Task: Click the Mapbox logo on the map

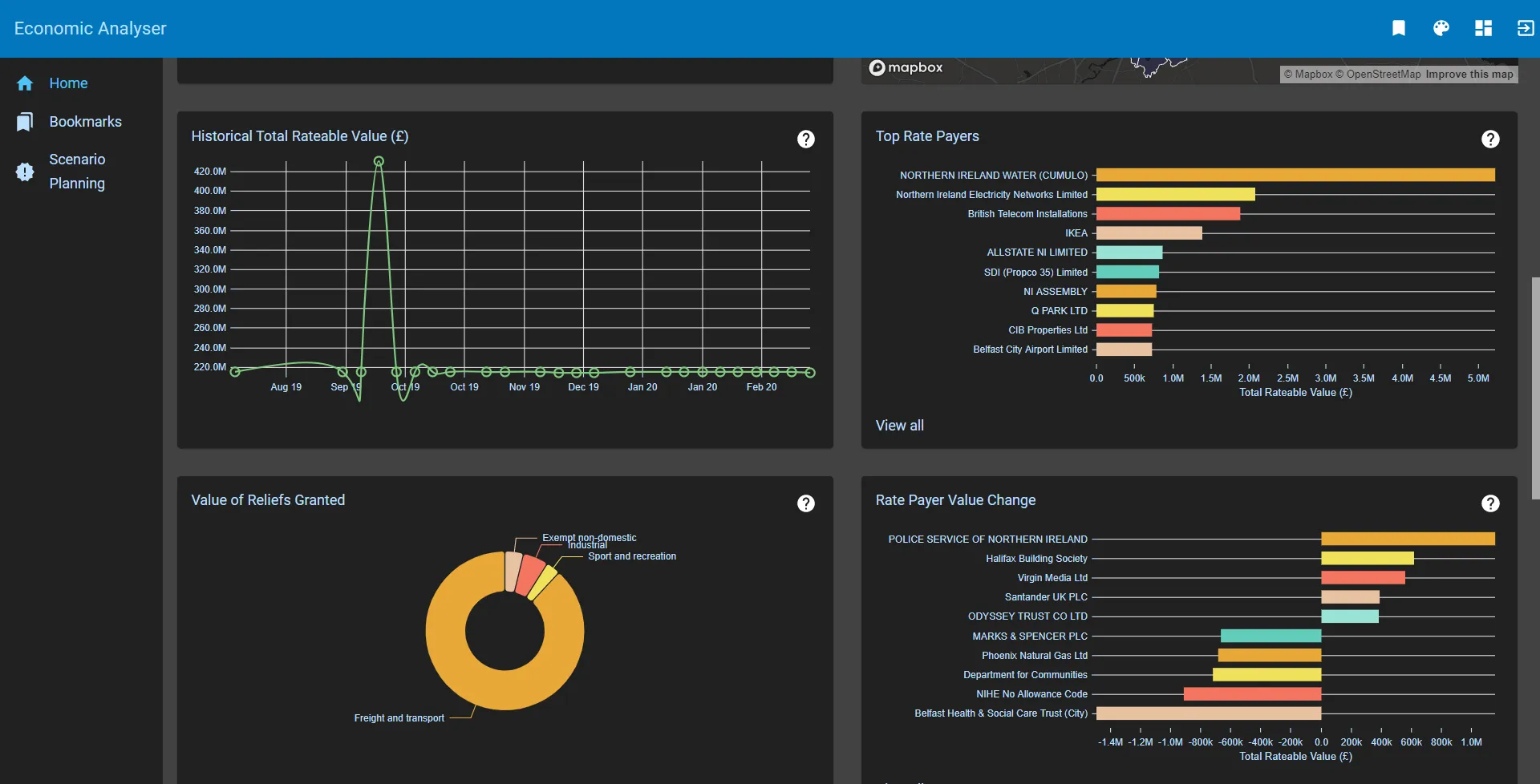Action: tap(906, 68)
